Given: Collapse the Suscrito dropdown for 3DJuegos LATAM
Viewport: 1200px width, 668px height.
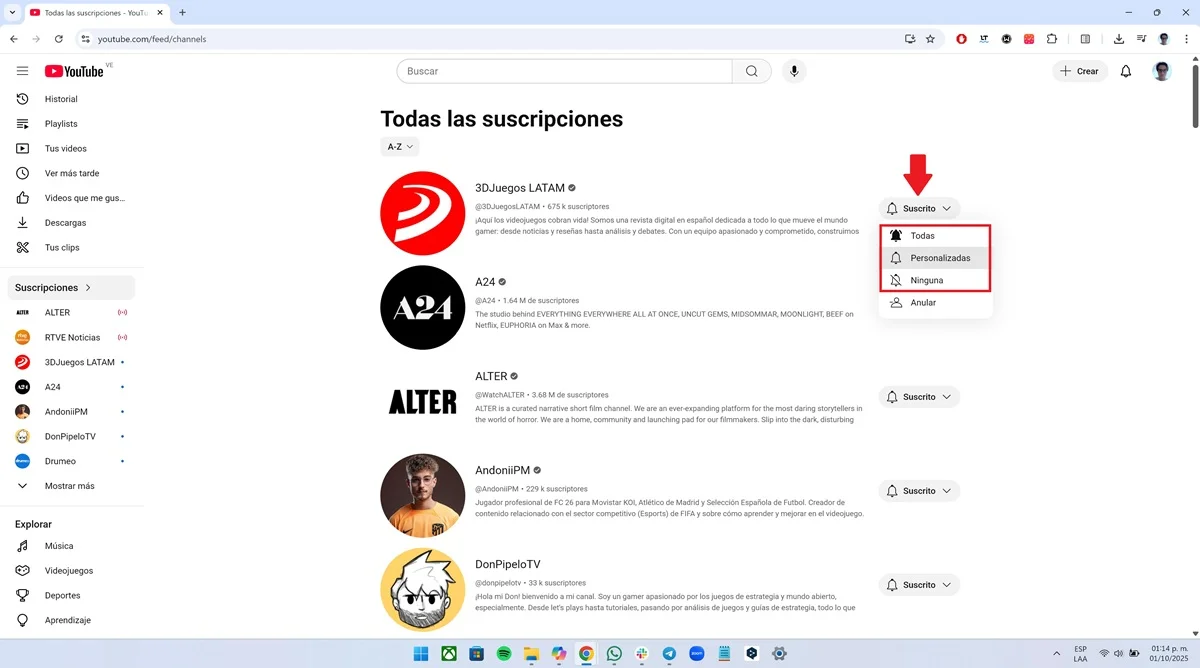Looking at the screenshot, I should click(919, 209).
